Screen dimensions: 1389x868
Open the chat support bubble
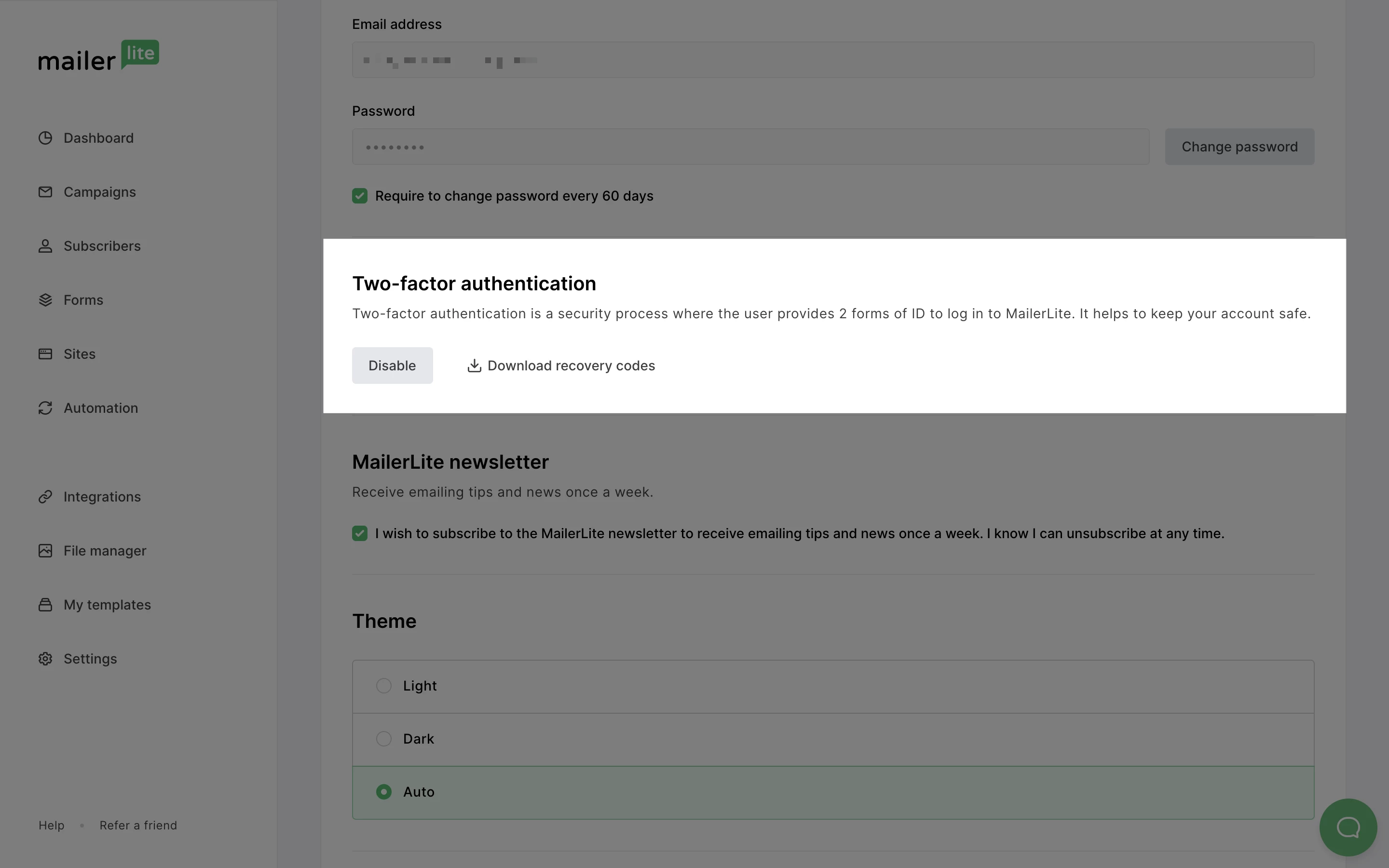[x=1348, y=827]
